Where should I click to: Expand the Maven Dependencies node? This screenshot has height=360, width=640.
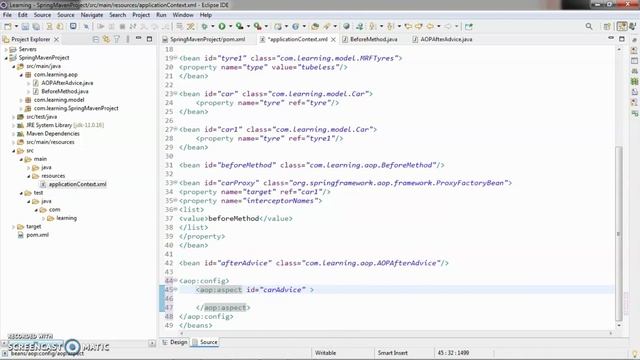click(13, 134)
